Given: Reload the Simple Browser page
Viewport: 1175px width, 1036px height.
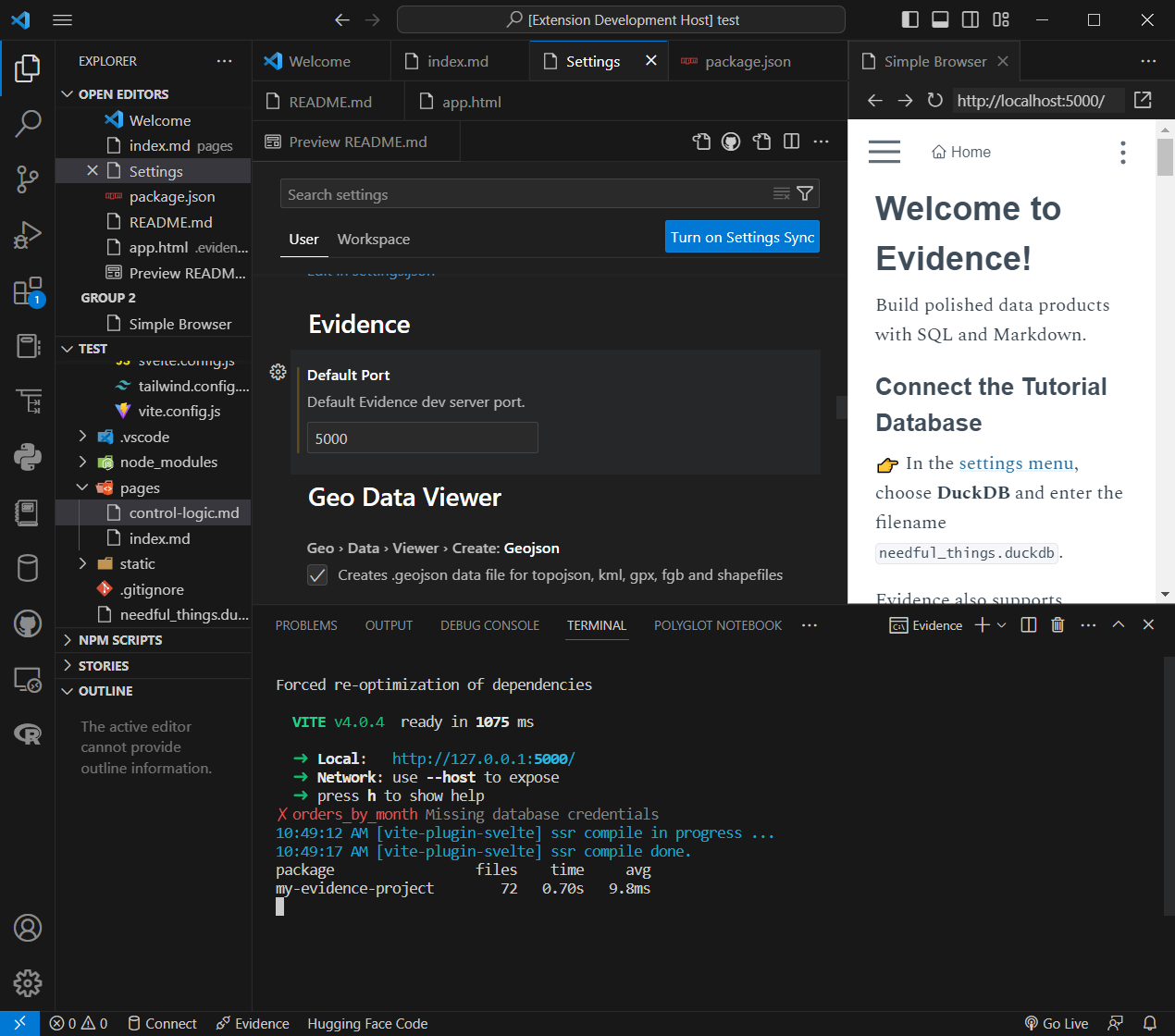Looking at the screenshot, I should 934,100.
